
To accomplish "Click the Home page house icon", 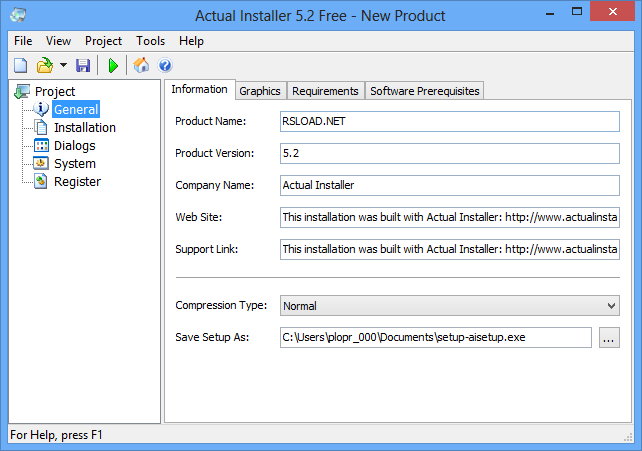I will click(x=141, y=65).
